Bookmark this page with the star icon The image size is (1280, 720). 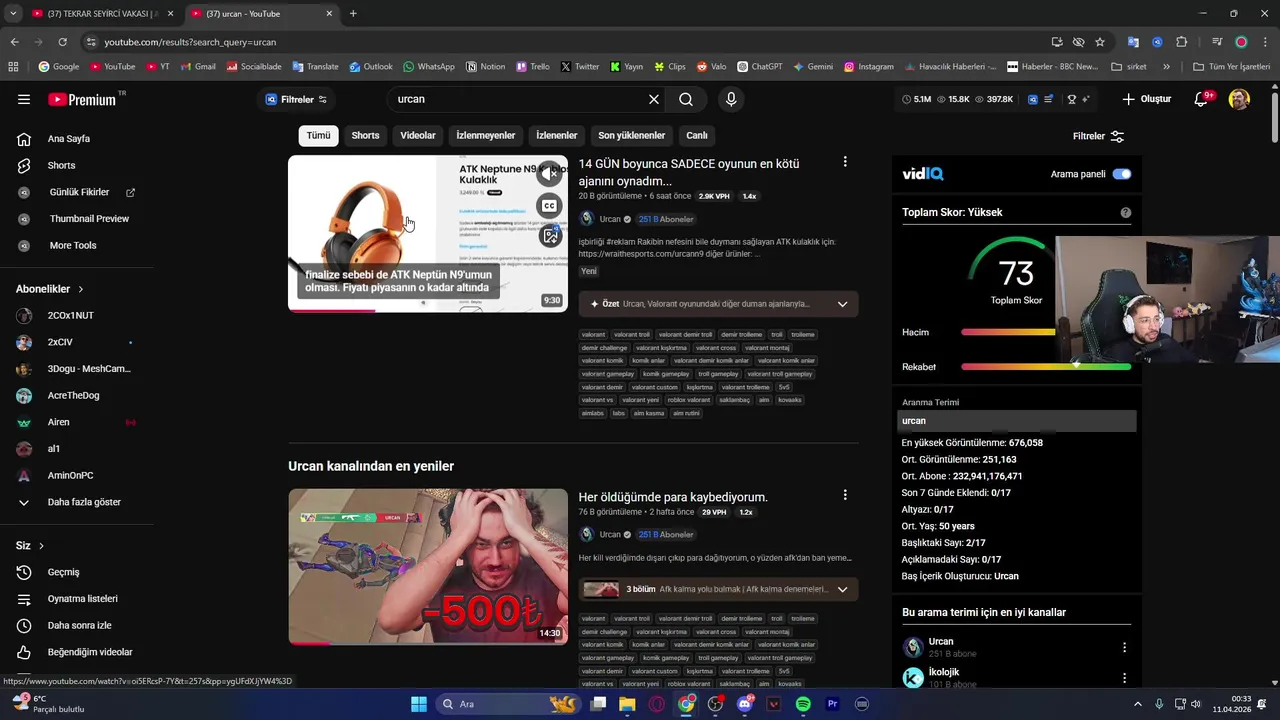[1100, 42]
